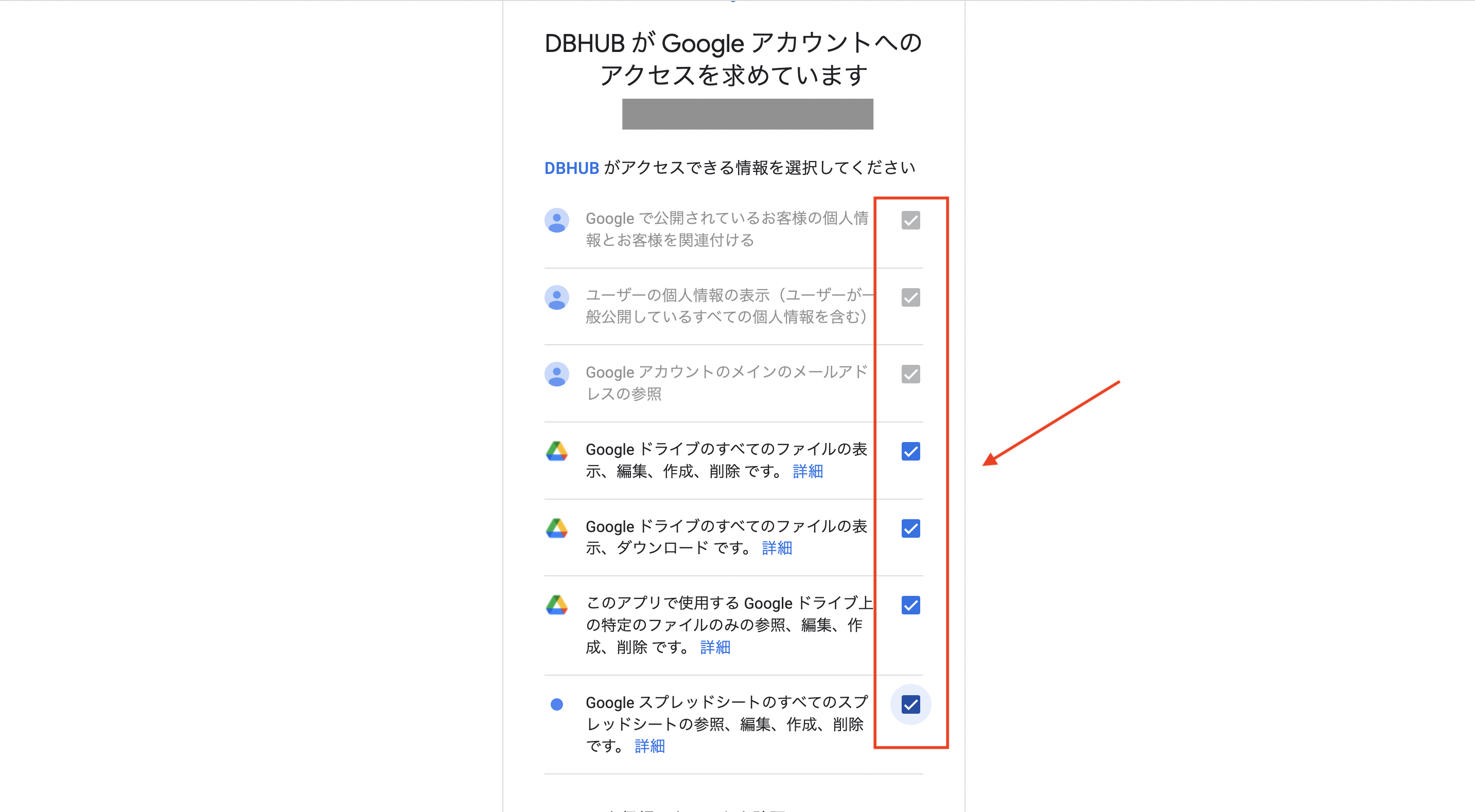This screenshot has height=812, width=1475.
Task: Uncheck Drive view and download files checkbox
Action: click(910, 528)
